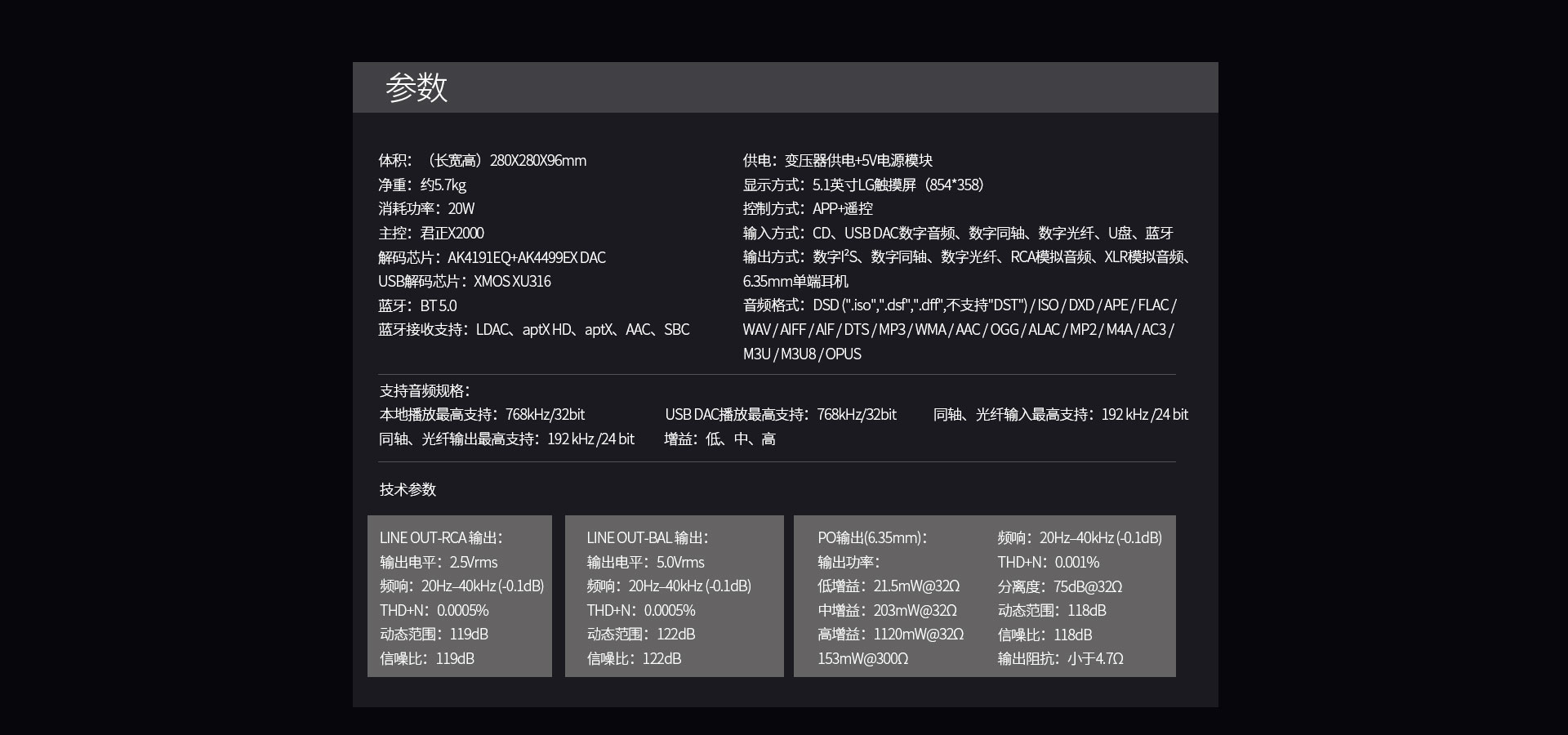Click the LINE OUT-RCA 输出 box title
The image size is (1568, 735).
click(x=441, y=538)
